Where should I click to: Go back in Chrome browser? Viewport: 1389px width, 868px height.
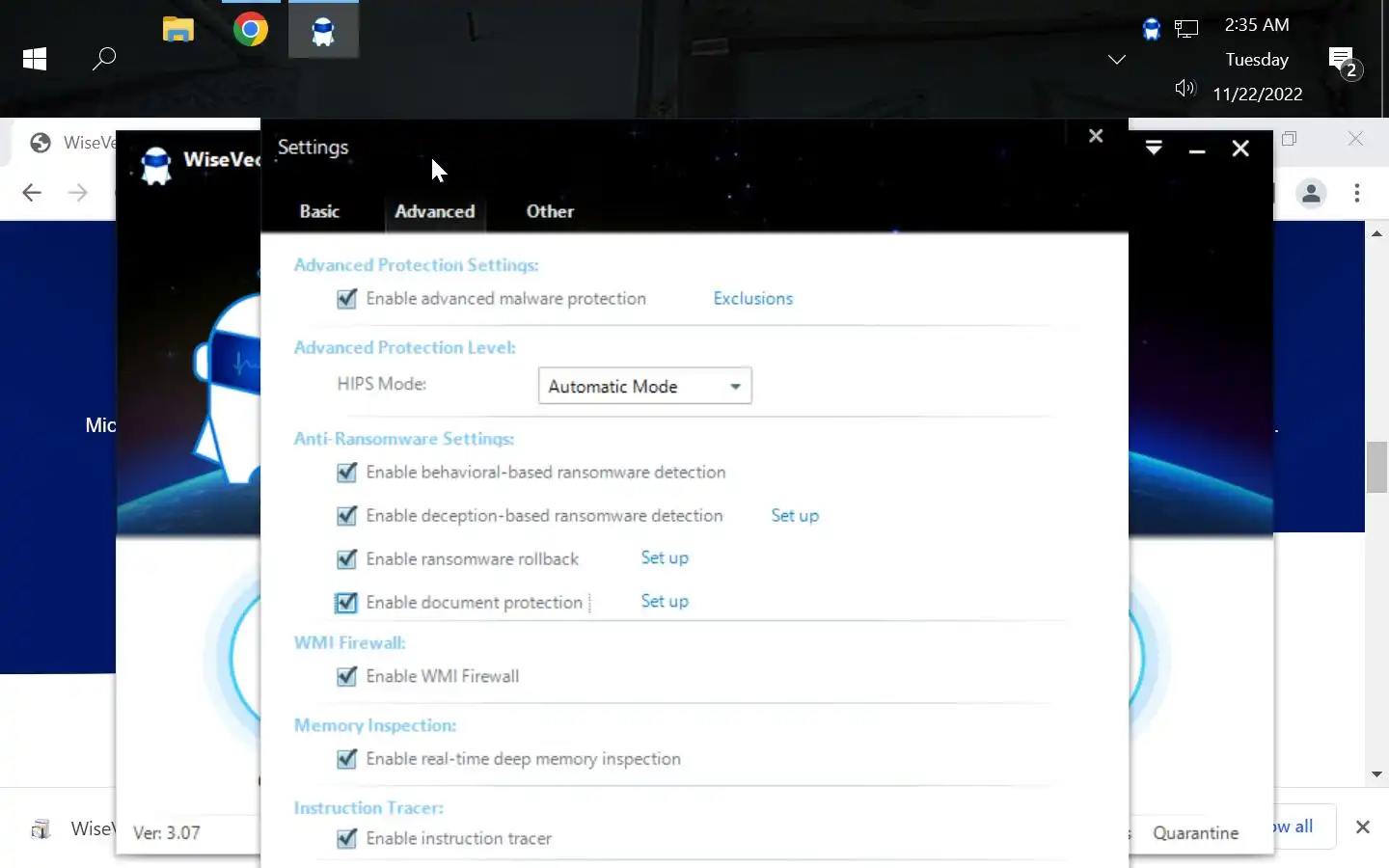(x=32, y=193)
